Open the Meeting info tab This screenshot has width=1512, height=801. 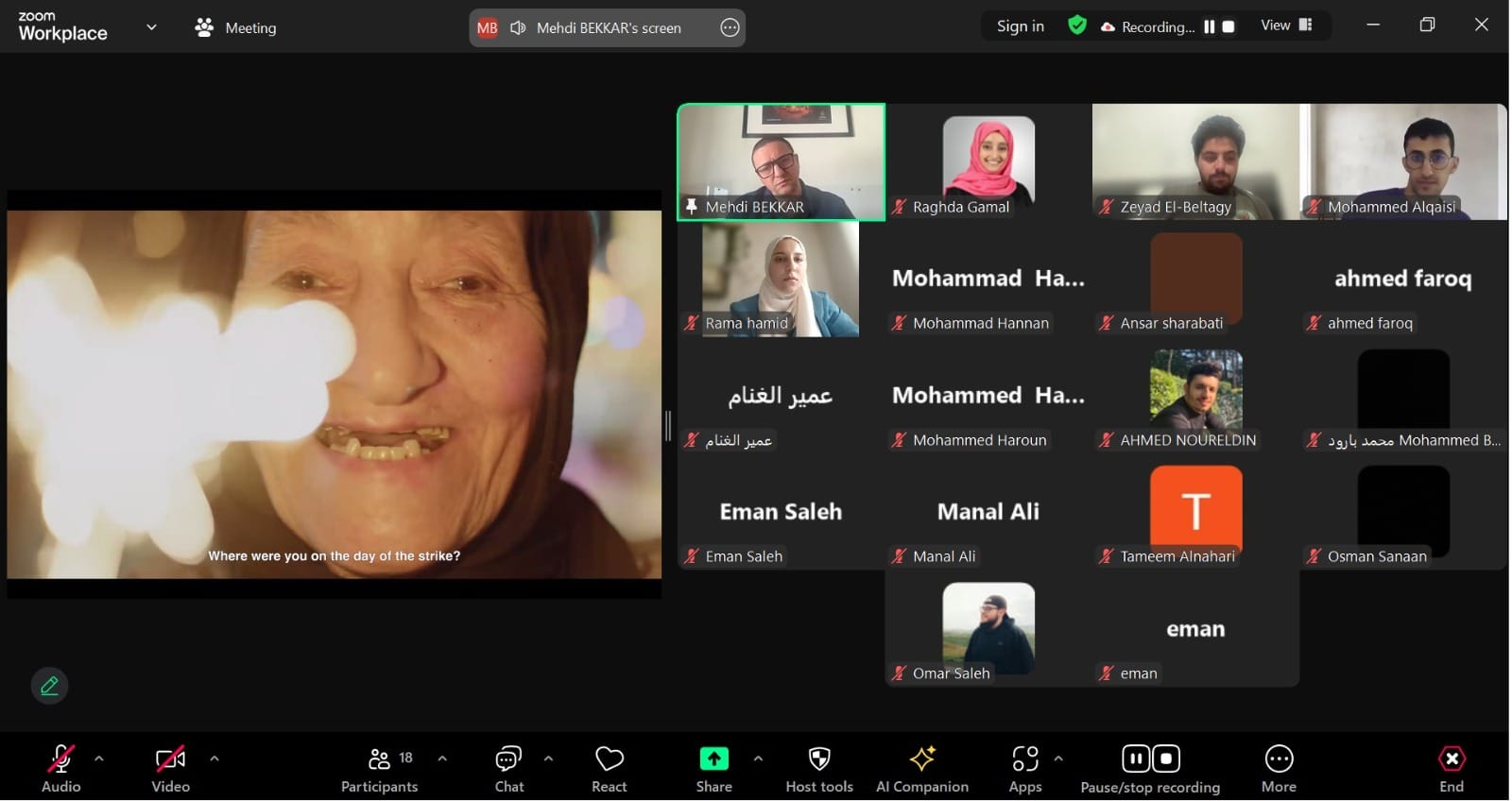pyautogui.click(x=236, y=28)
